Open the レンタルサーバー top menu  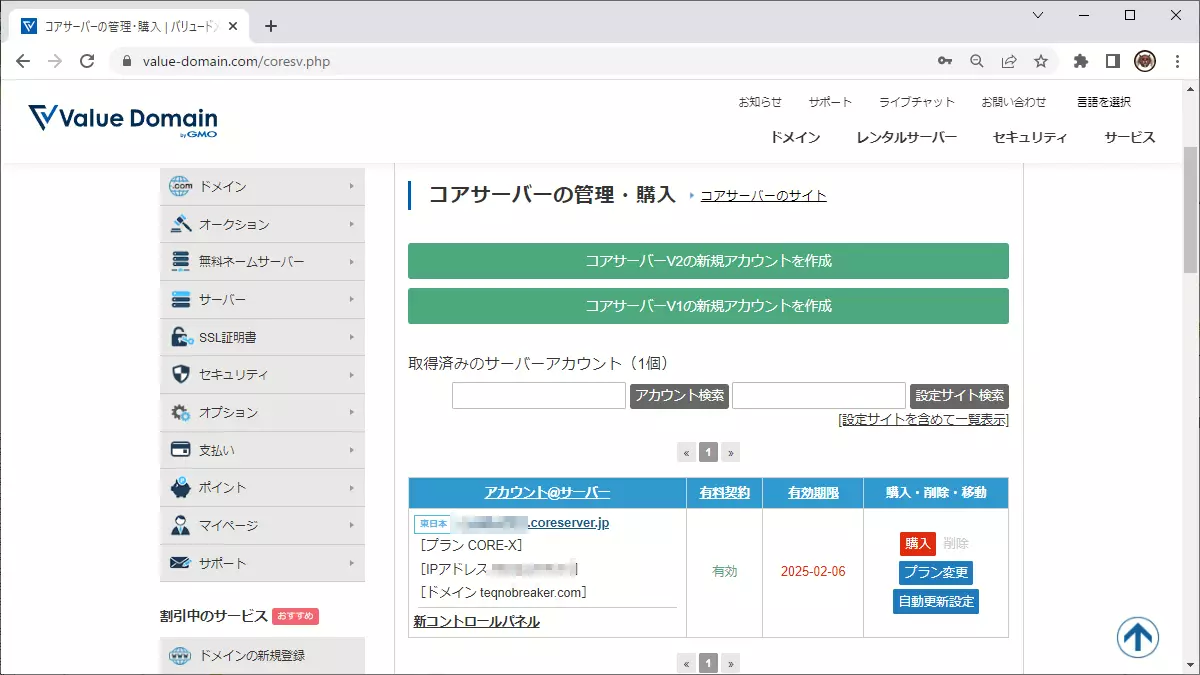coord(906,138)
